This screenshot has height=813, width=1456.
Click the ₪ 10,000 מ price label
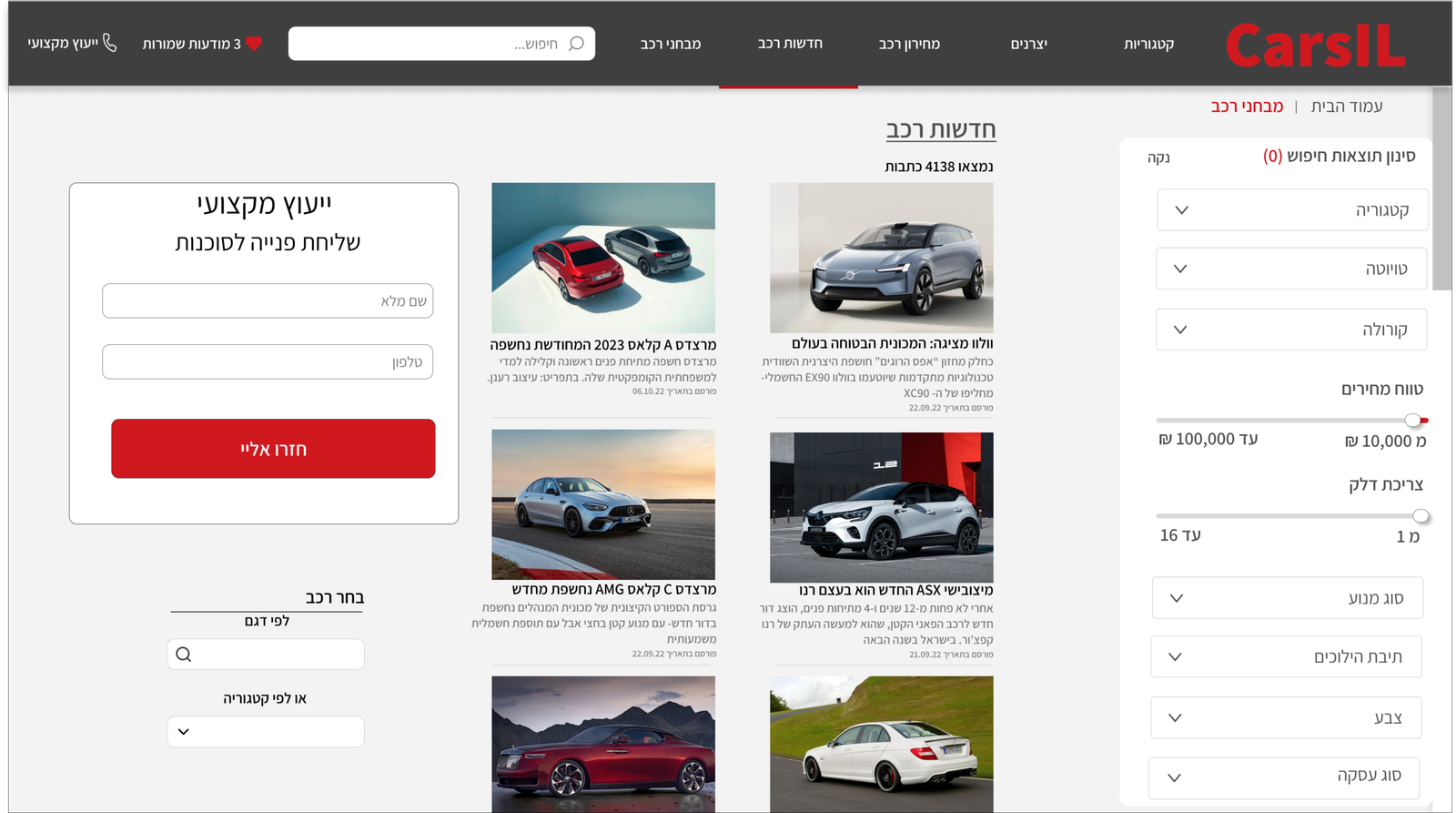point(1386,442)
